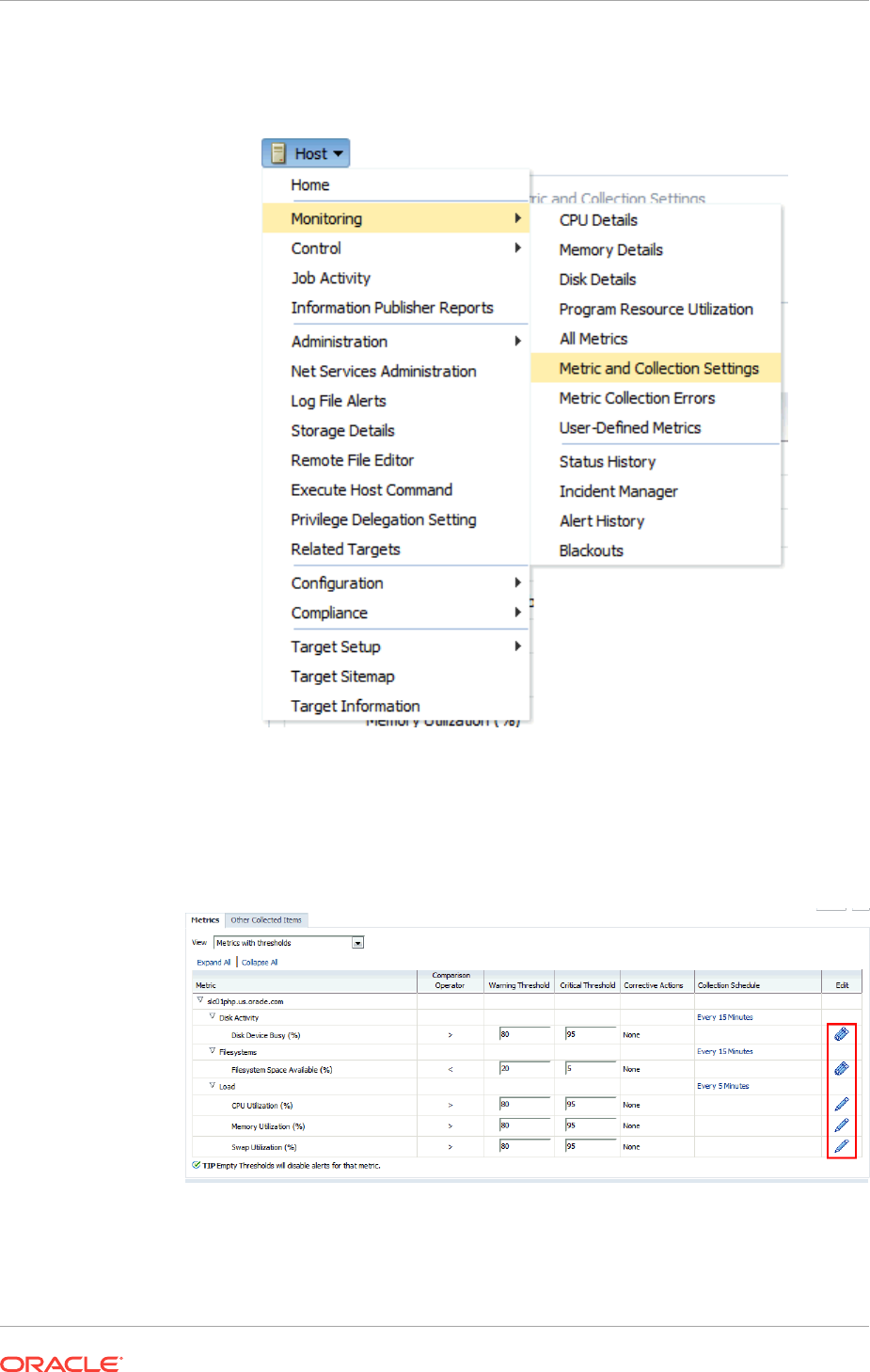Click warning threshold field for Disk Device Busy
870x1372 pixels.
(524, 1034)
